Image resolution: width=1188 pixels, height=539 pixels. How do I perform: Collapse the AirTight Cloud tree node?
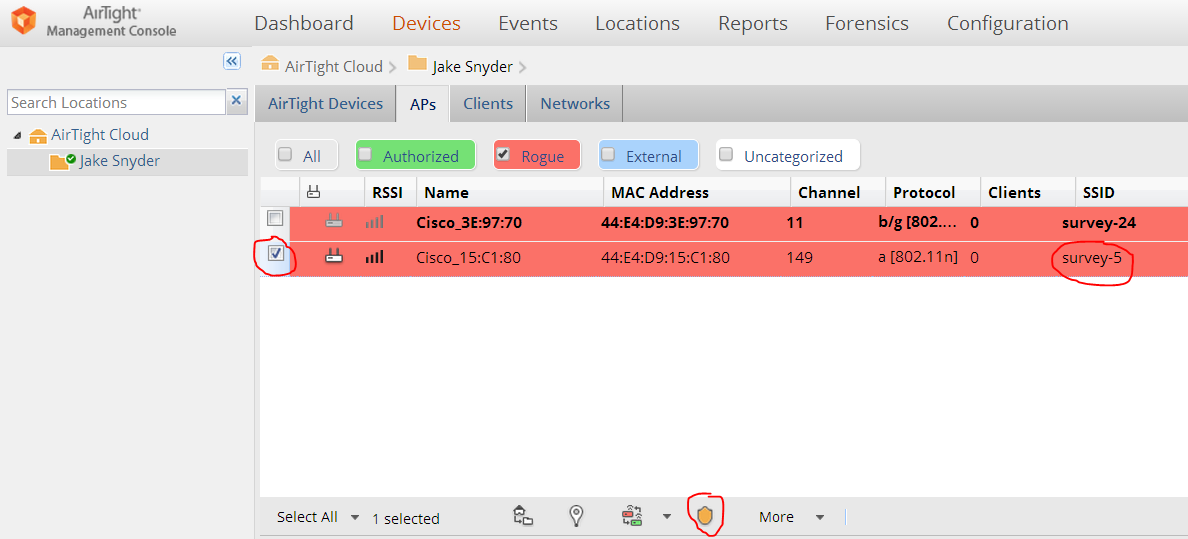tap(17, 135)
